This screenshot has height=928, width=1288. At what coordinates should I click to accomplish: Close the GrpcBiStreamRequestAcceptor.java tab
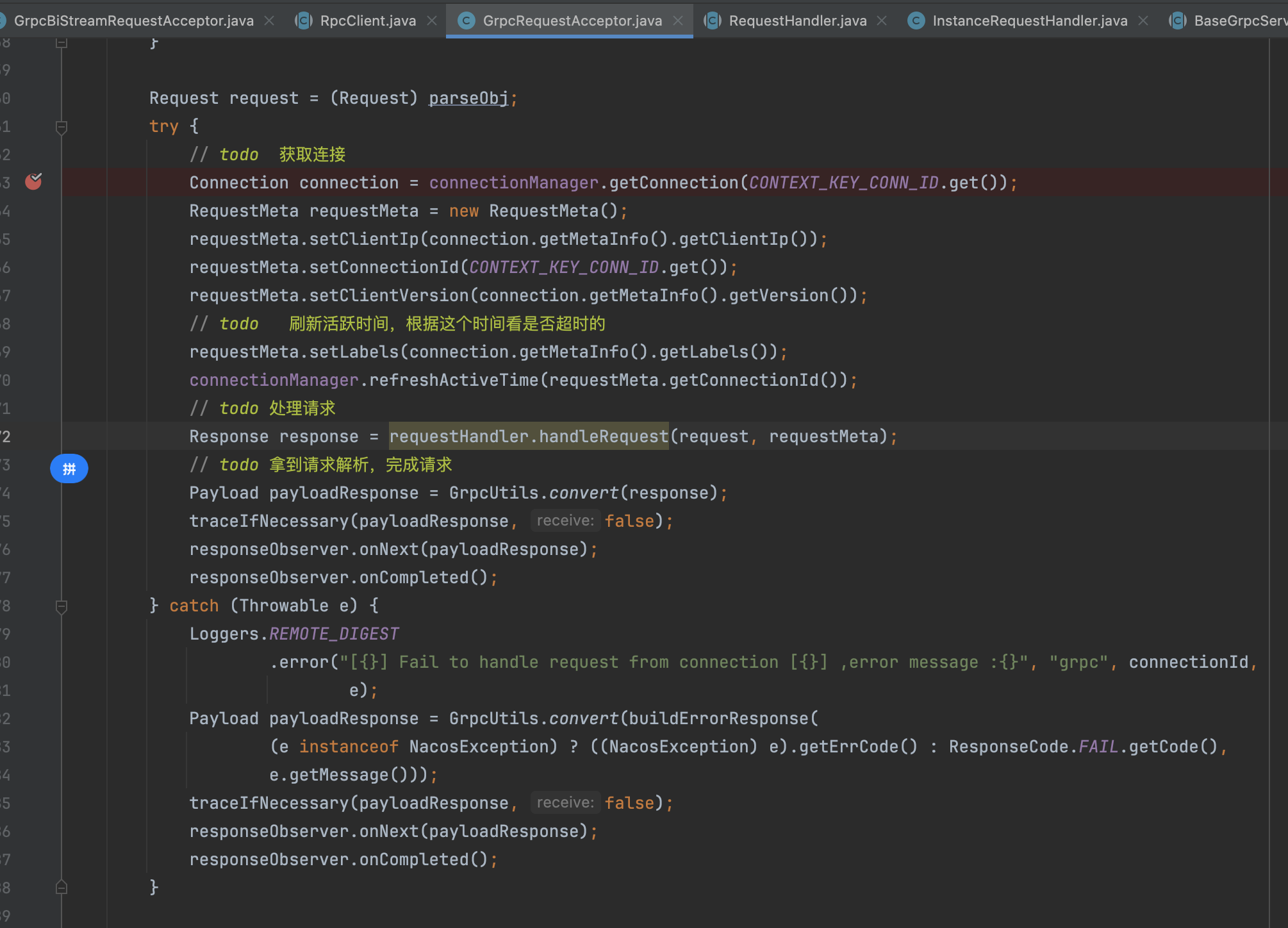point(270,21)
